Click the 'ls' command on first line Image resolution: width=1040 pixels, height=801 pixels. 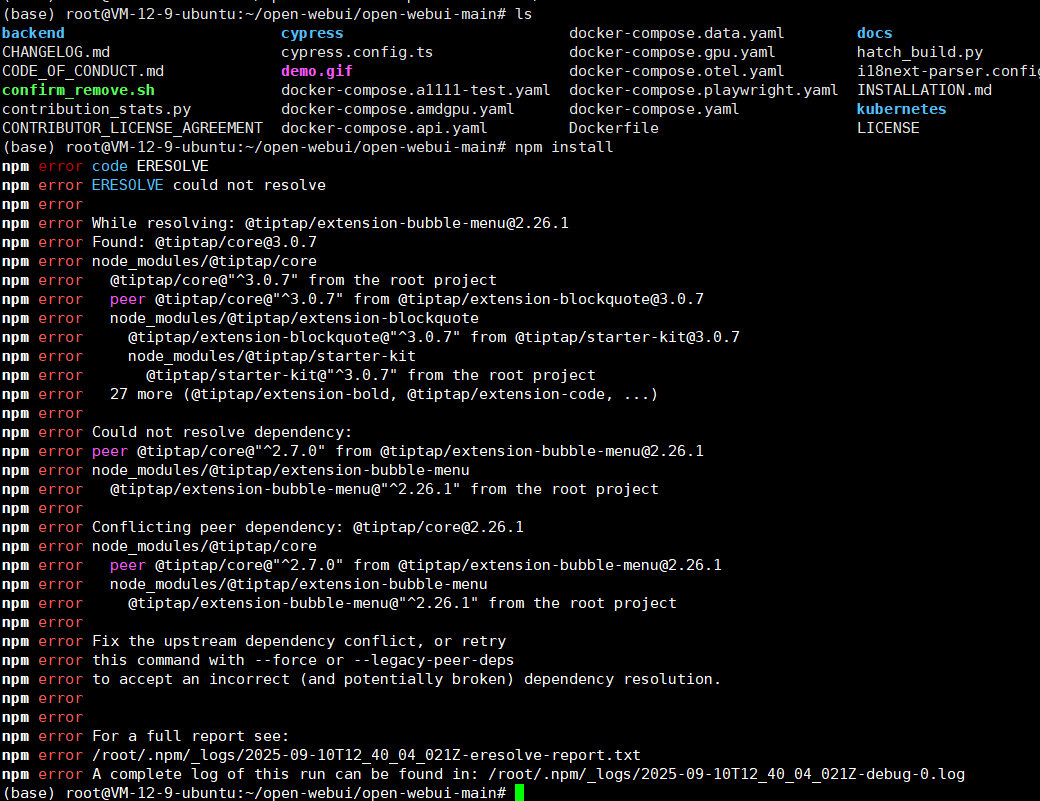523,13
